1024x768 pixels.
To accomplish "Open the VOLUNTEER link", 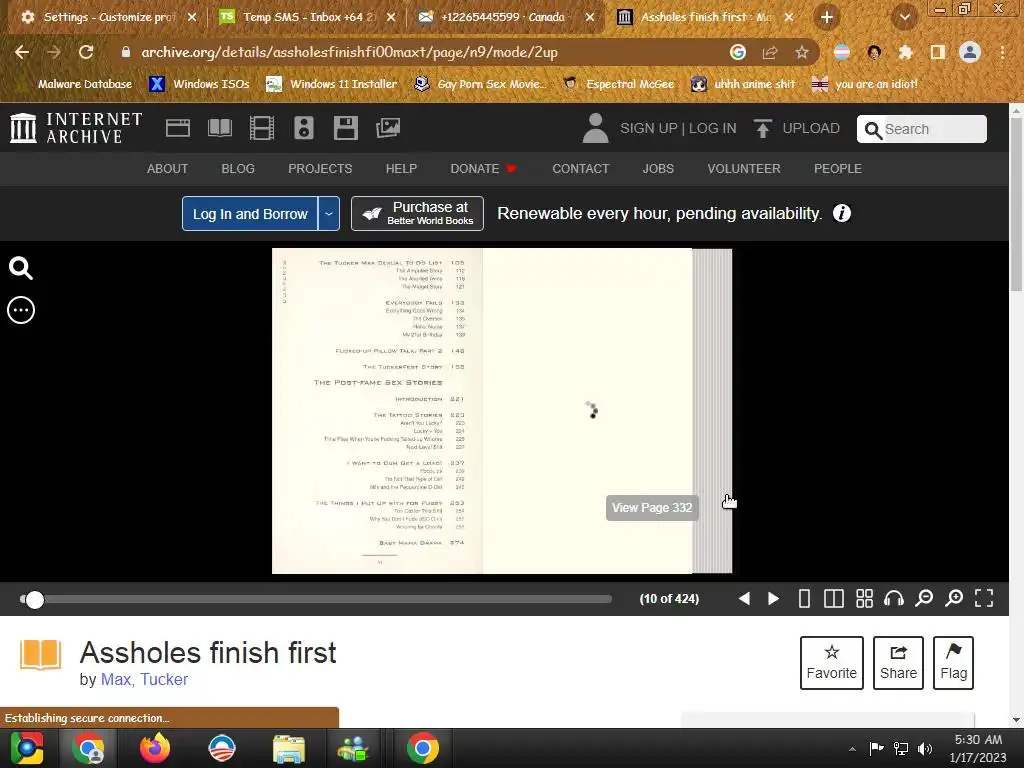I will click(744, 168).
